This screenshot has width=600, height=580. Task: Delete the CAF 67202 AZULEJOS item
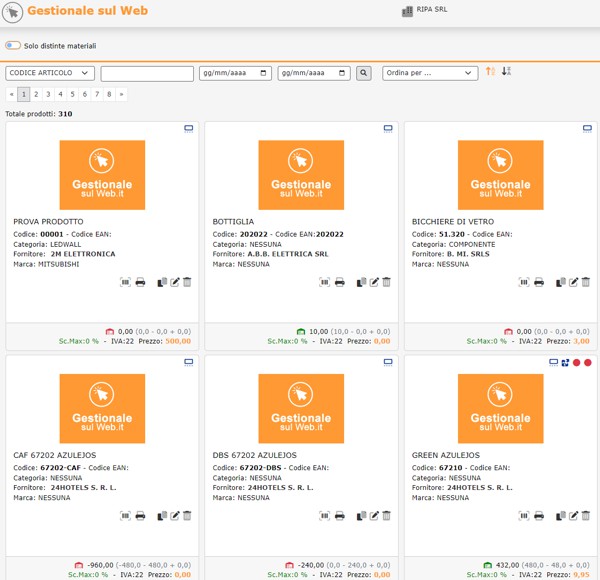click(x=187, y=516)
